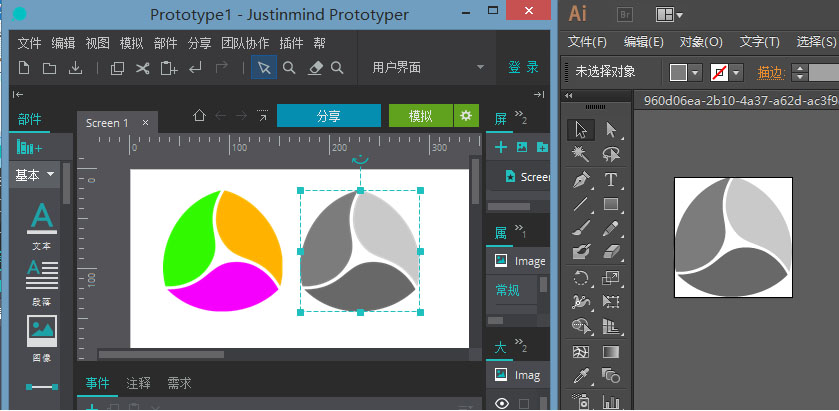Viewport: 839px width, 411px height.
Task: Click the green 模拟 button
Action: pos(421,116)
